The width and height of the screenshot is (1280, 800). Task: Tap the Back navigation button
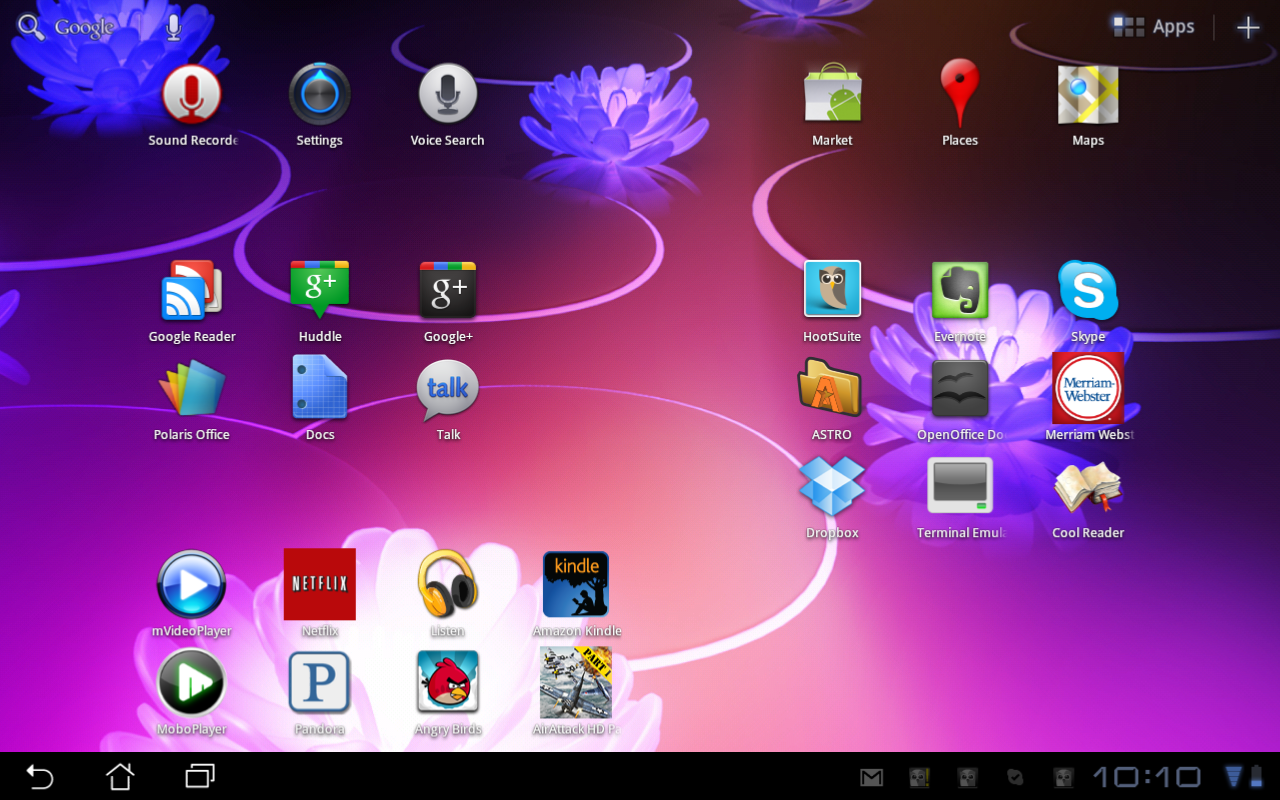click(x=40, y=776)
